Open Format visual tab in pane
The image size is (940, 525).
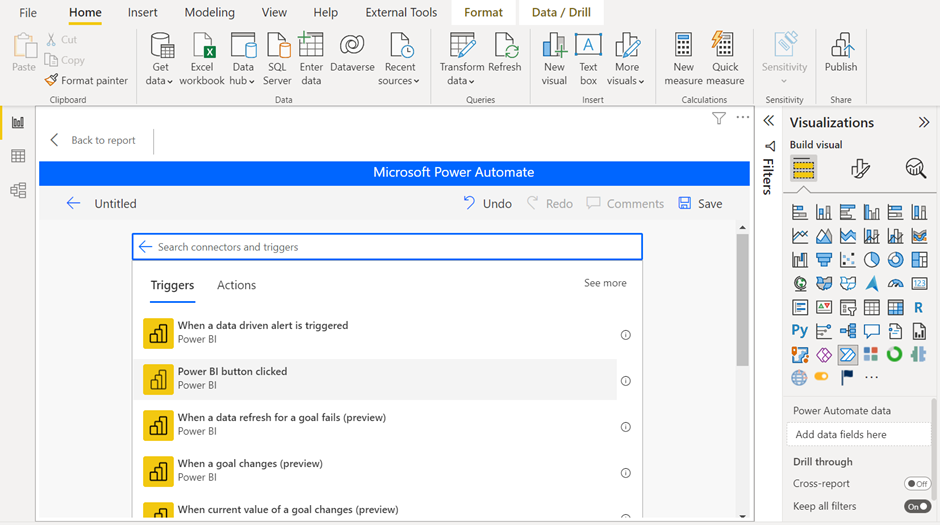pyautogui.click(x=860, y=169)
